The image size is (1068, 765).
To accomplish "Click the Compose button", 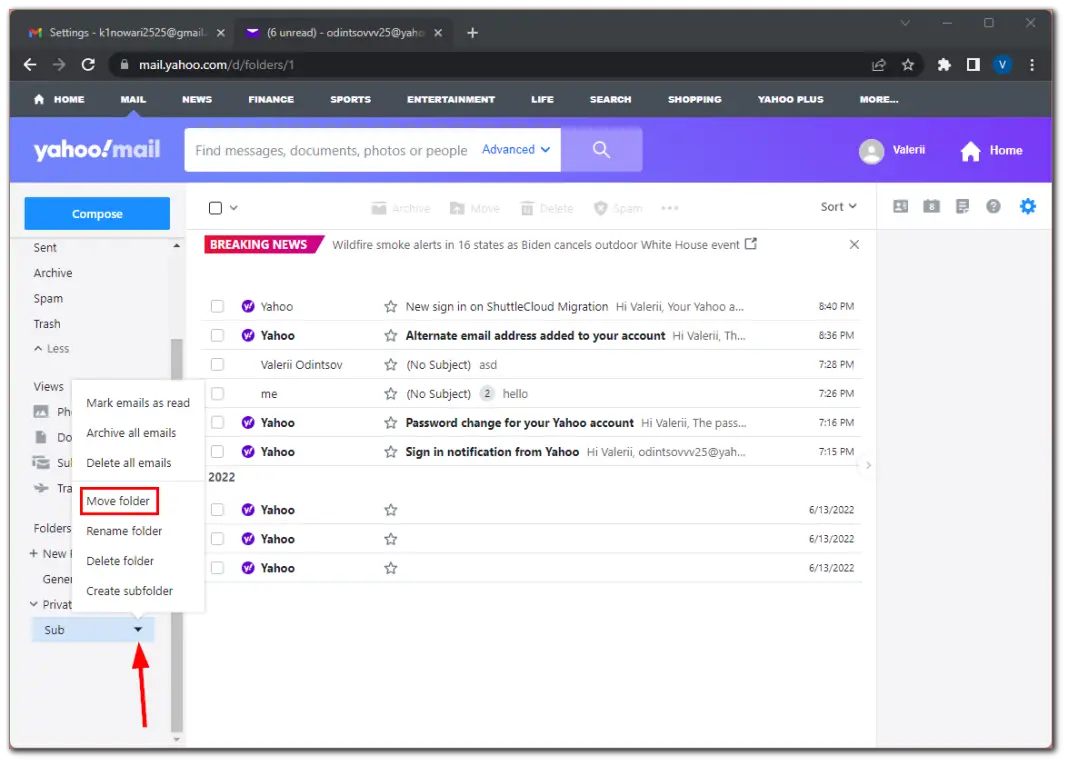I will (97, 214).
